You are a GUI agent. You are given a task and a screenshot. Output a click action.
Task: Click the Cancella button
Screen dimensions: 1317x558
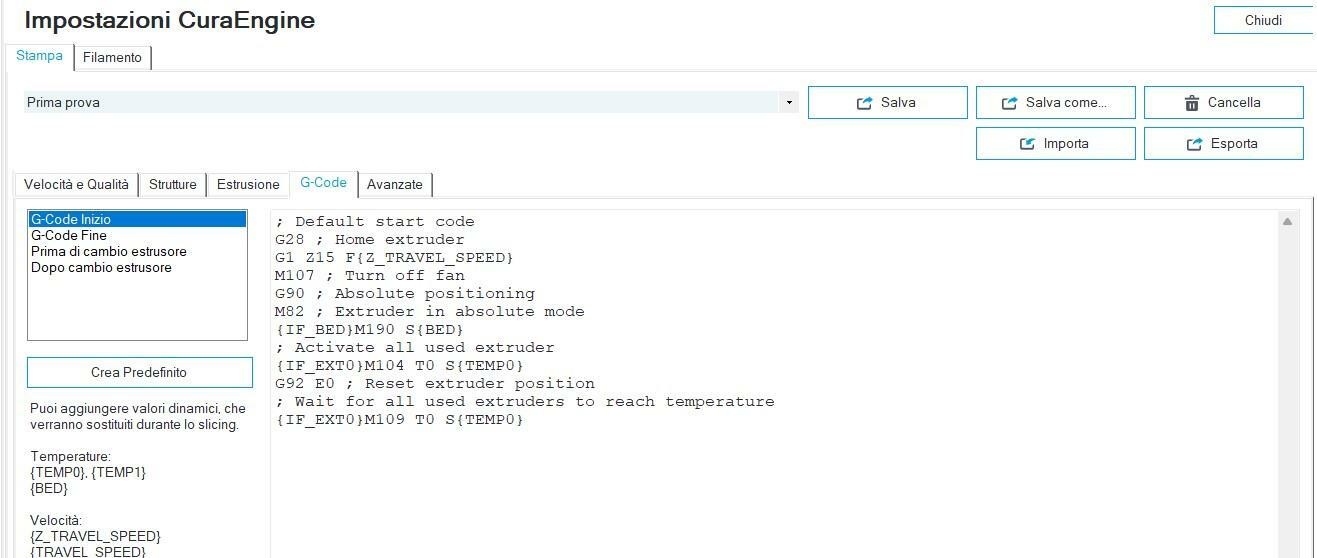coord(1224,102)
